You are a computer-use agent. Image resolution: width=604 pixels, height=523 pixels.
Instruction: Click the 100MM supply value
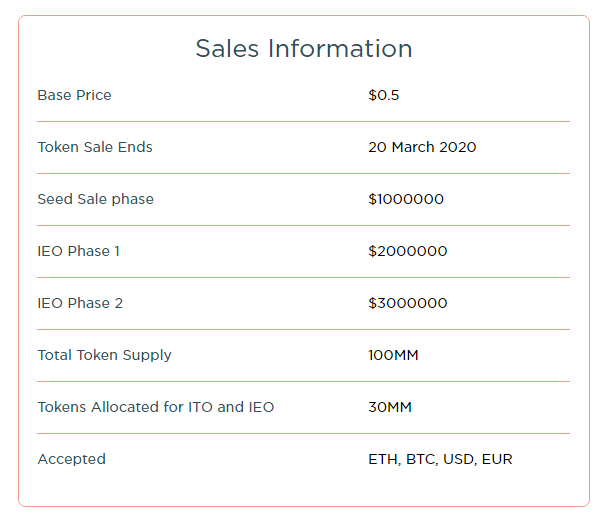click(393, 355)
